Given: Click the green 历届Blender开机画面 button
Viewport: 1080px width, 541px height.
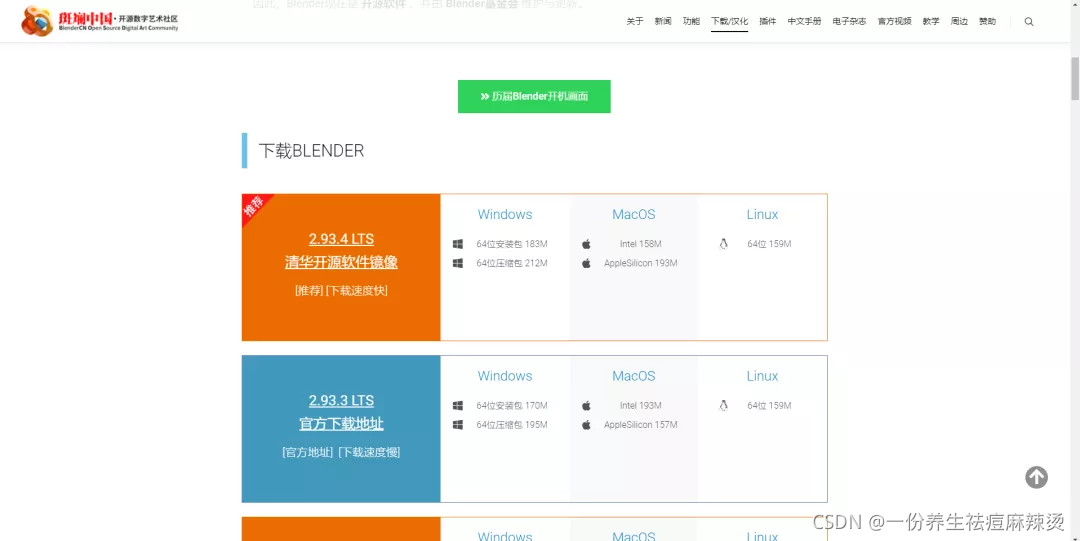Looking at the screenshot, I should click(534, 96).
